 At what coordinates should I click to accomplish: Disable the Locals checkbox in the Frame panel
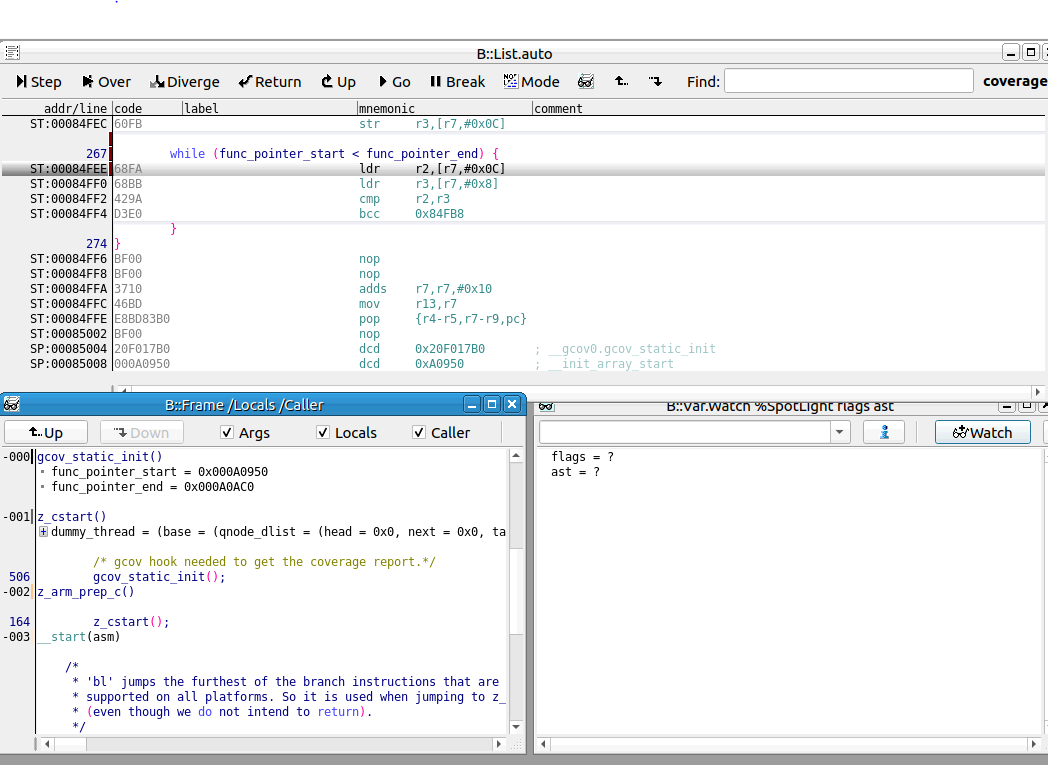point(322,432)
